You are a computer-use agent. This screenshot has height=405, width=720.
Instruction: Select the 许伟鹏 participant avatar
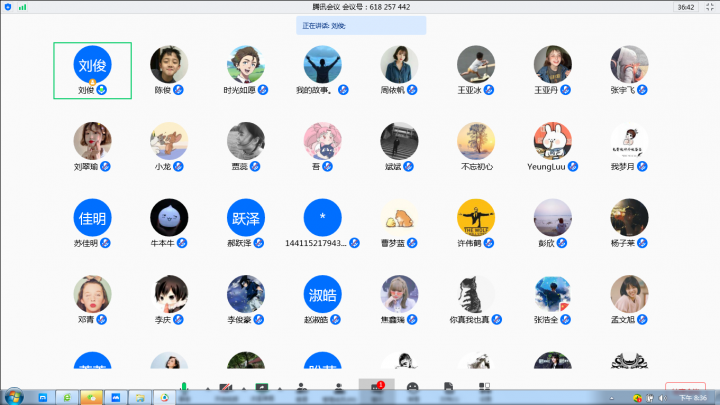click(x=476, y=217)
